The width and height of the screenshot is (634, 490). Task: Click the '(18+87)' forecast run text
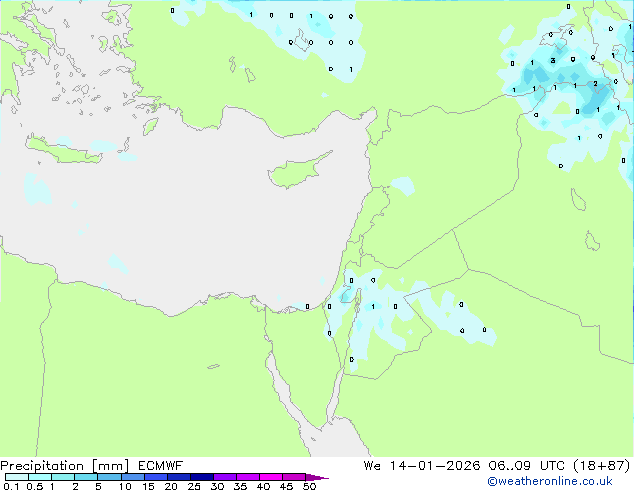[x=602, y=465]
